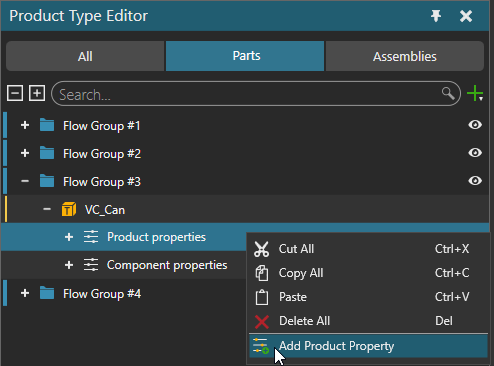Click the expand all plus box icon
Viewport: 494px width, 366px height.
[x=37, y=93]
